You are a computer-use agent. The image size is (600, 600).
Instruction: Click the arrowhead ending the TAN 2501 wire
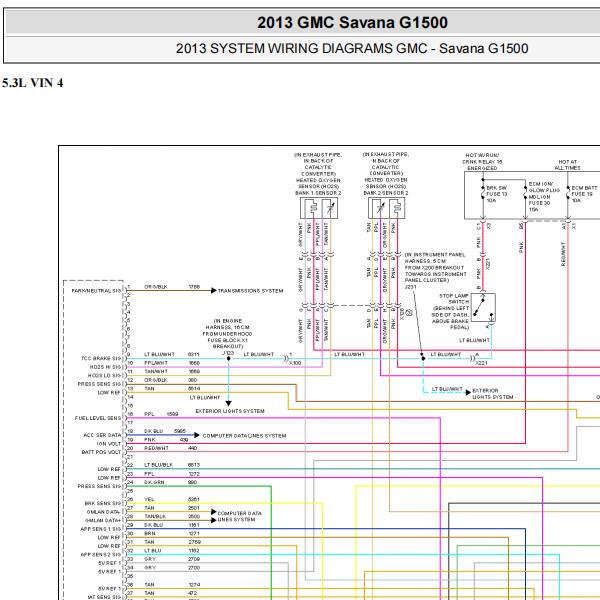coord(214,512)
